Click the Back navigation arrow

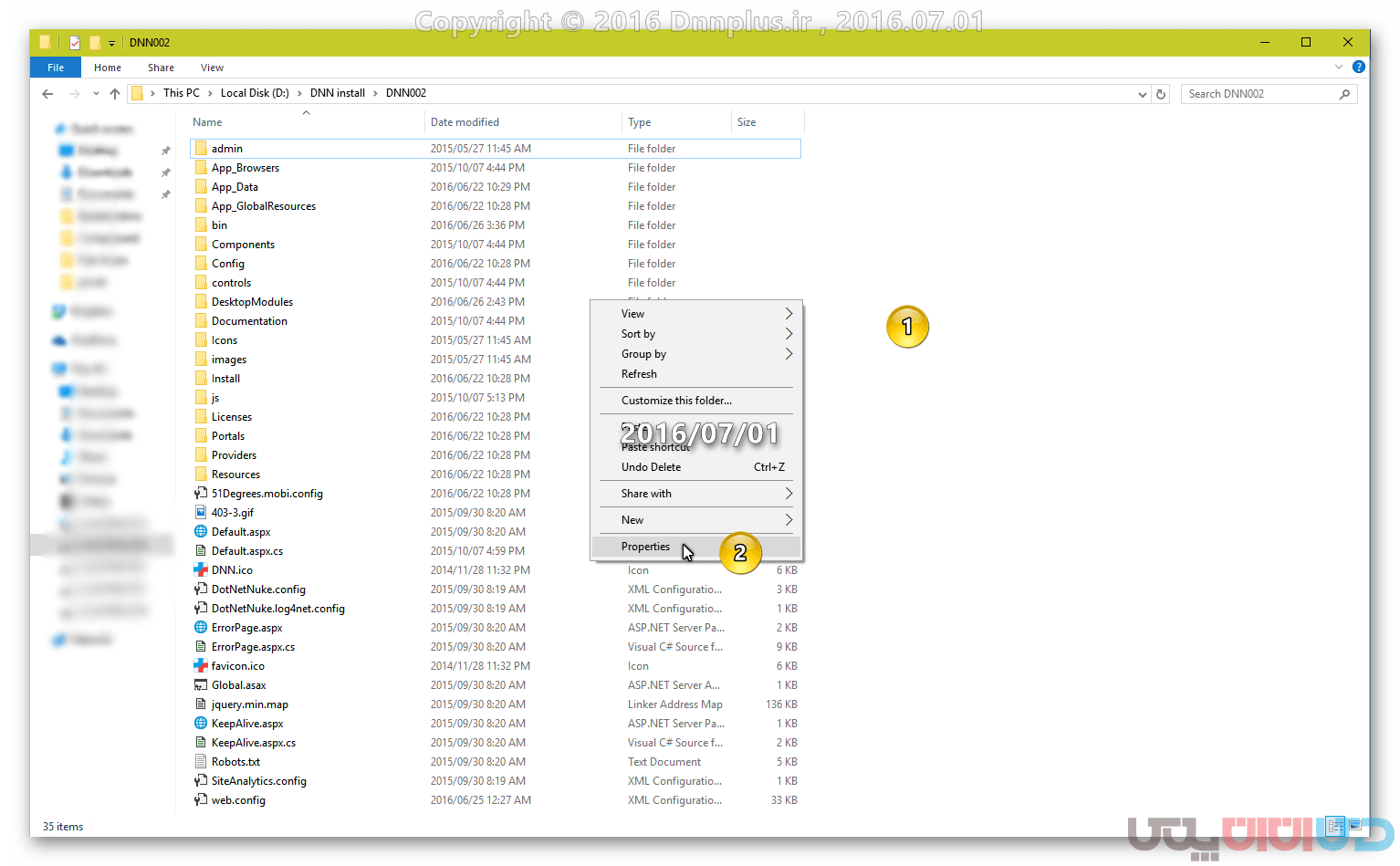tap(47, 94)
